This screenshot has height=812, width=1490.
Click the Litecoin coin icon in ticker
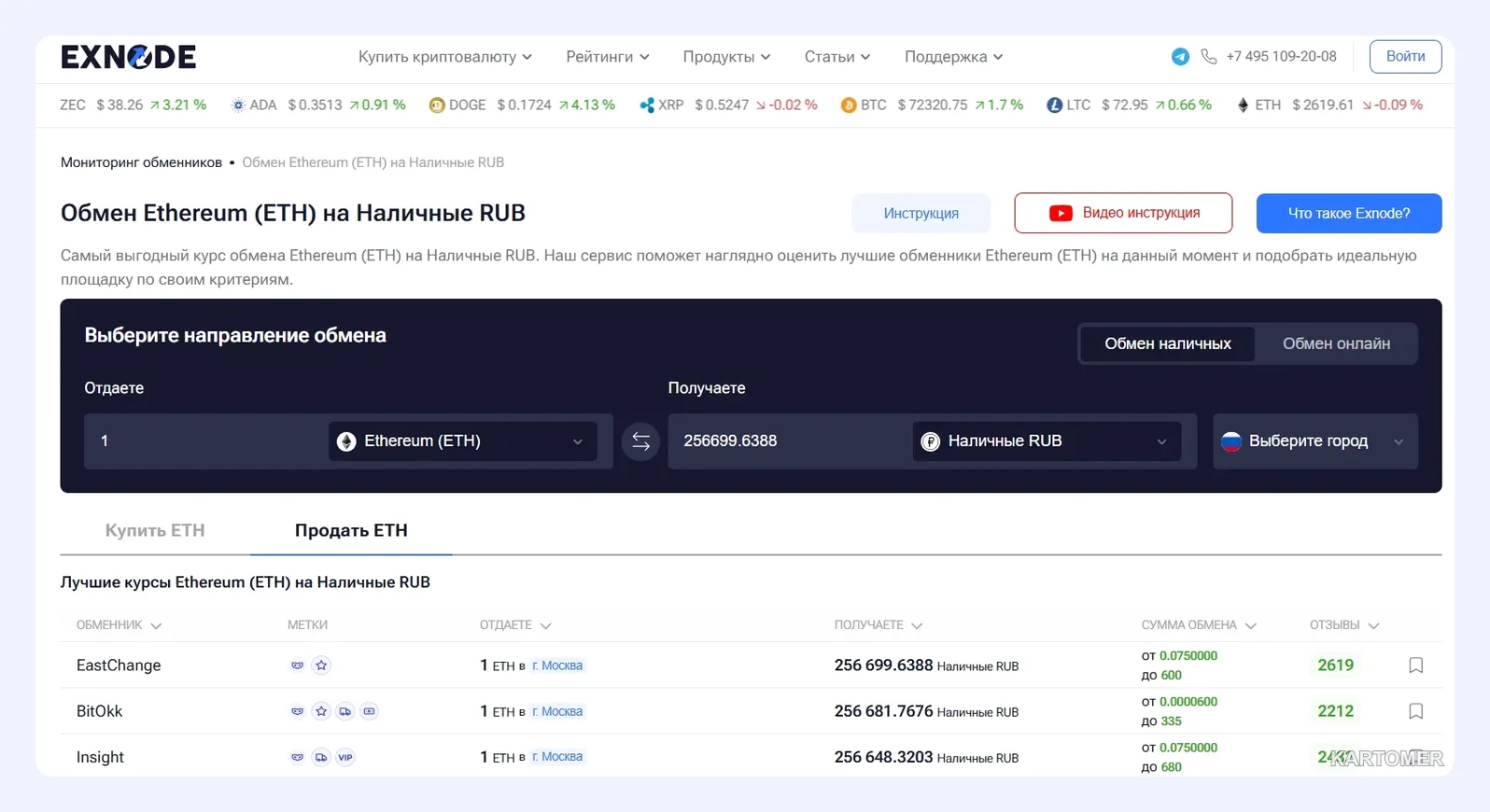click(1054, 105)
